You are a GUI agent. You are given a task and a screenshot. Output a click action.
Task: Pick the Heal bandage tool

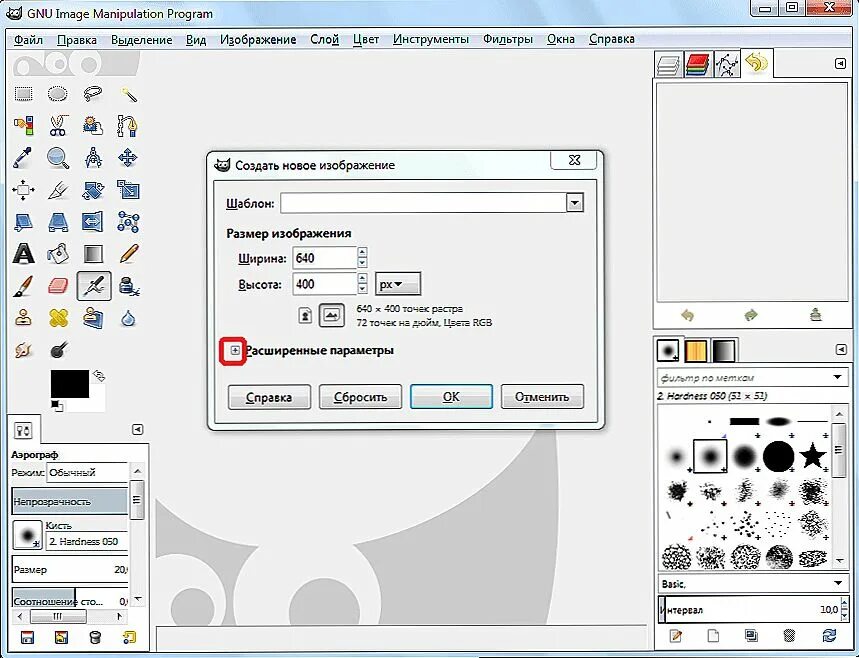tap(58, 318)
